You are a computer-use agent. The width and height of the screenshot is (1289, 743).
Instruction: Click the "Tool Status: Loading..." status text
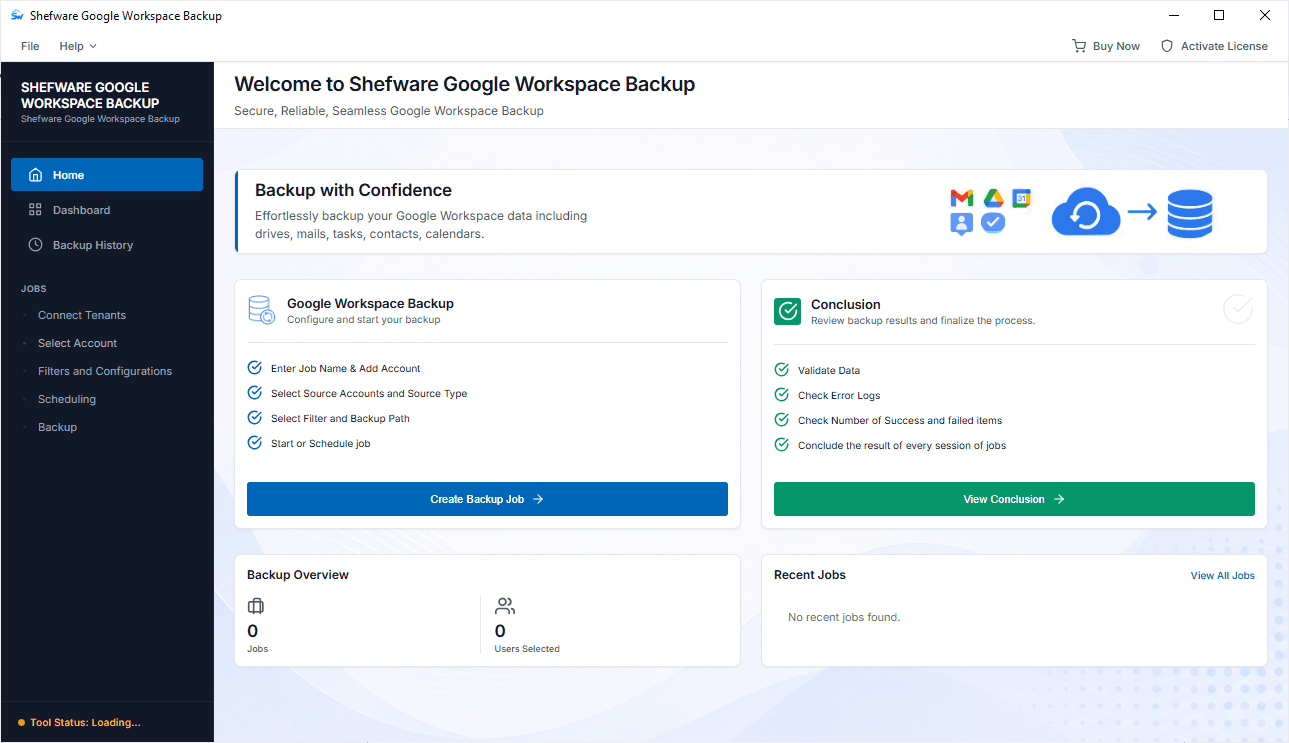pyautogui.click(x=85, y=722)
